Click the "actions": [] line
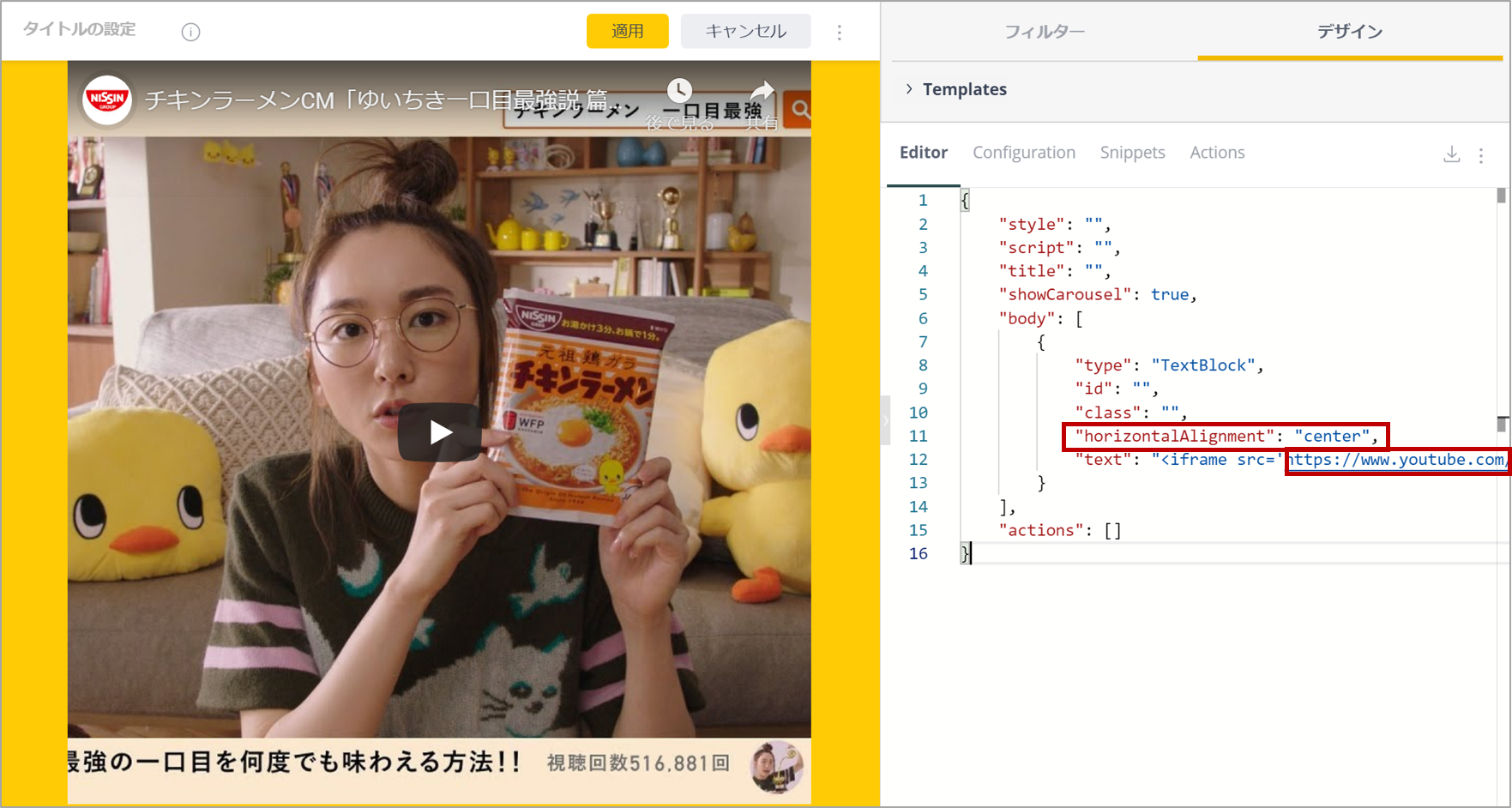The width and height of the screenshot is (1512, 808). point(1060,530)
